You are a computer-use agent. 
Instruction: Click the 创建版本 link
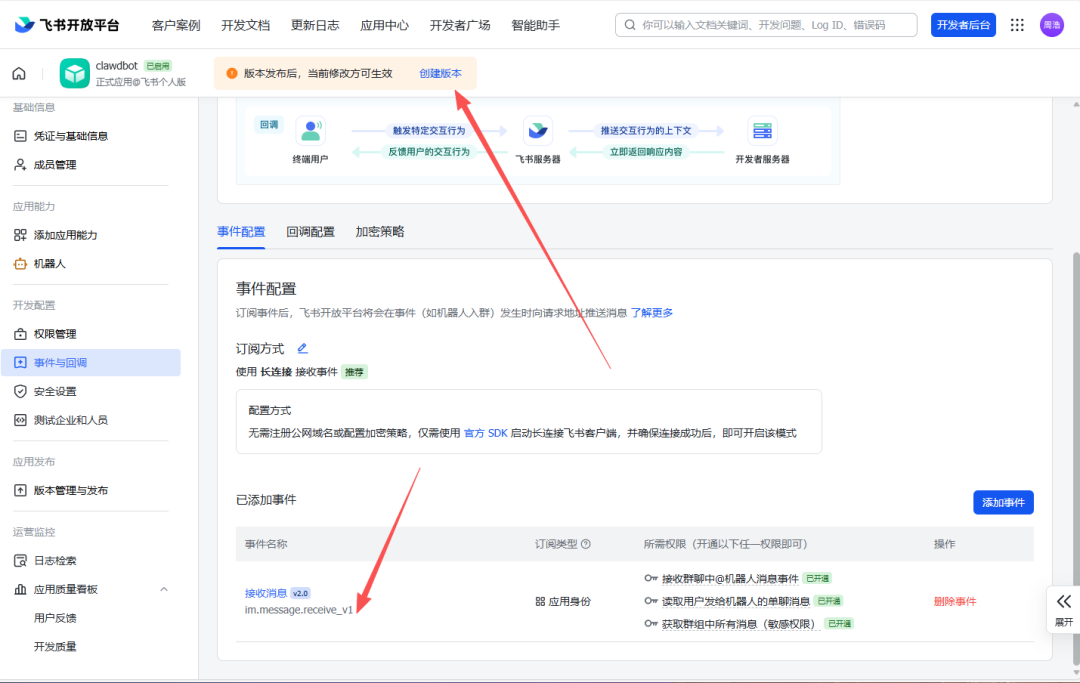click(440, 73)
